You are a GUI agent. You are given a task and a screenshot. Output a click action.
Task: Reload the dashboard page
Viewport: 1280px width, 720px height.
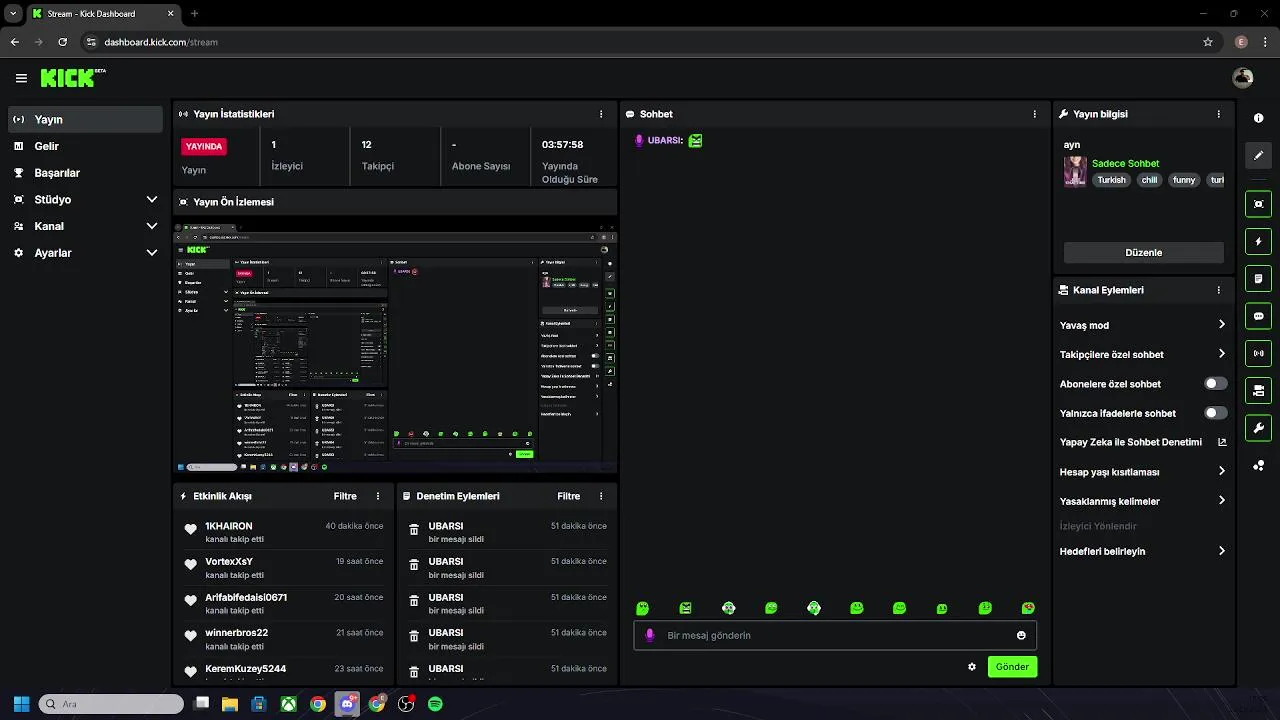(x=62, y=42)
